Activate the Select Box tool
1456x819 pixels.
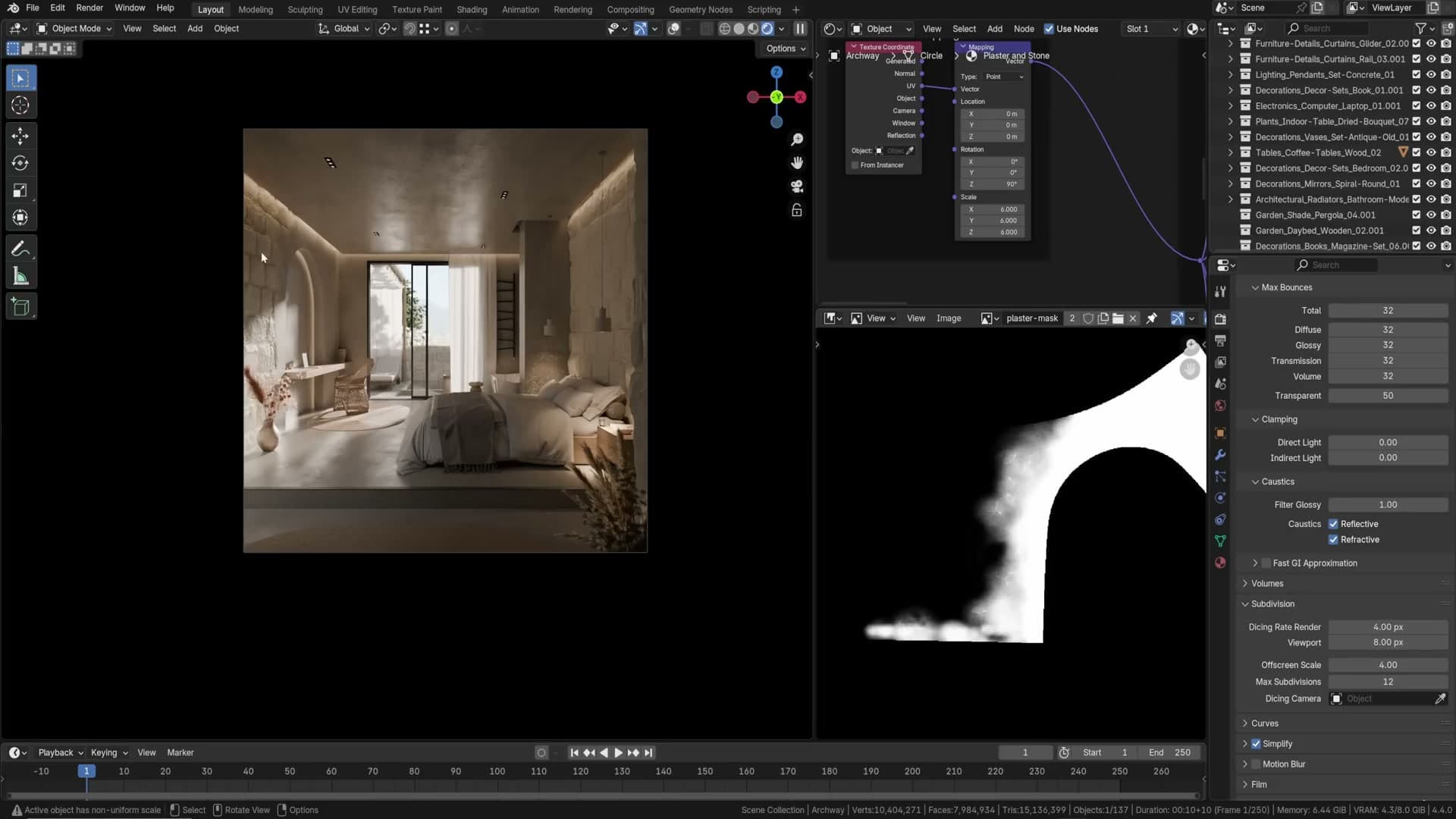[x=20, y=78]
